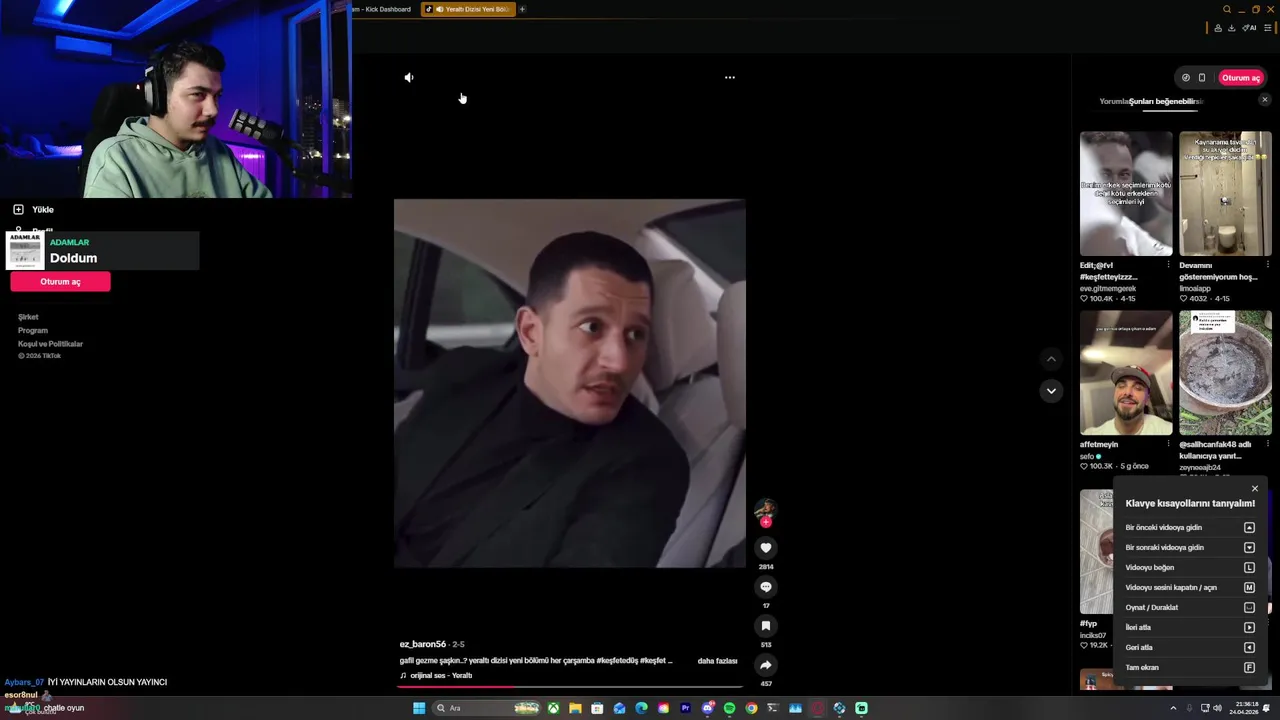The image size is (1280, 720).
Task: Click the spacebar key icon for 'Oynat / Duraklat'
Action: point(1249,608)
